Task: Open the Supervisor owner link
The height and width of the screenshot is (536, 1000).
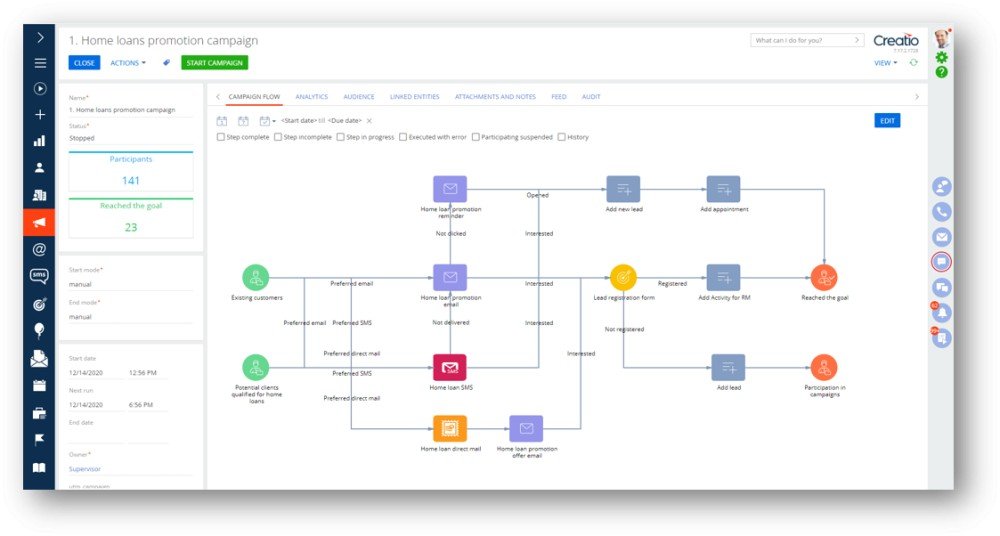Action: [85, 469]
